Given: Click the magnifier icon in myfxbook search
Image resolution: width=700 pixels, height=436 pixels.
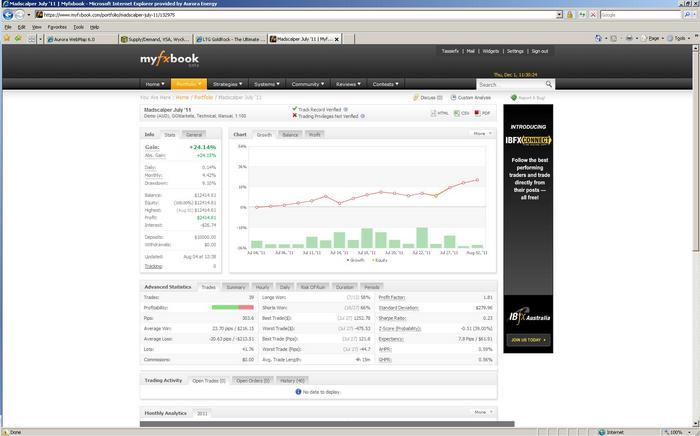Looking at the screenshot, I should [549, 84].
